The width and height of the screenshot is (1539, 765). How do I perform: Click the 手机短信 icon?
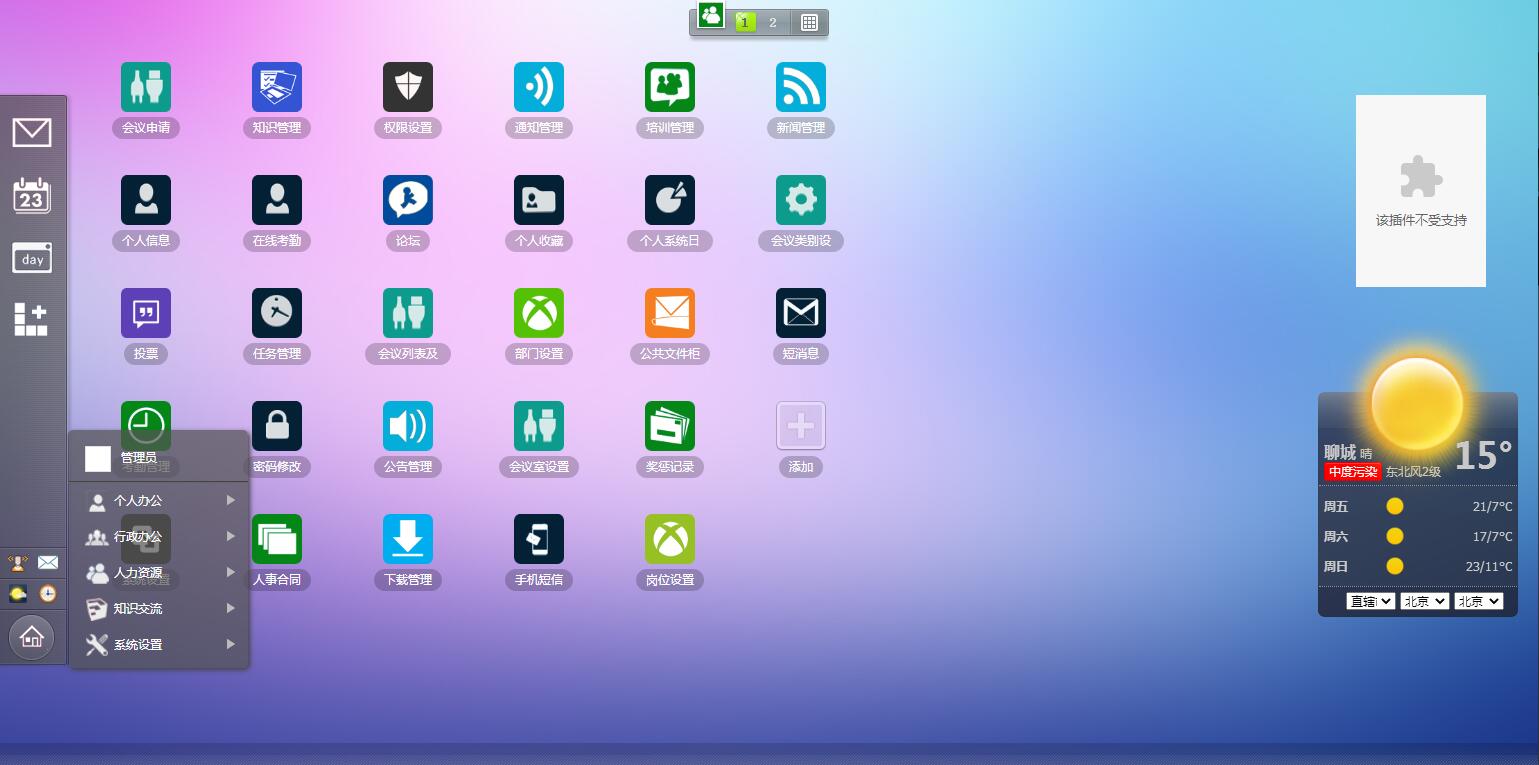pos(539,539)
